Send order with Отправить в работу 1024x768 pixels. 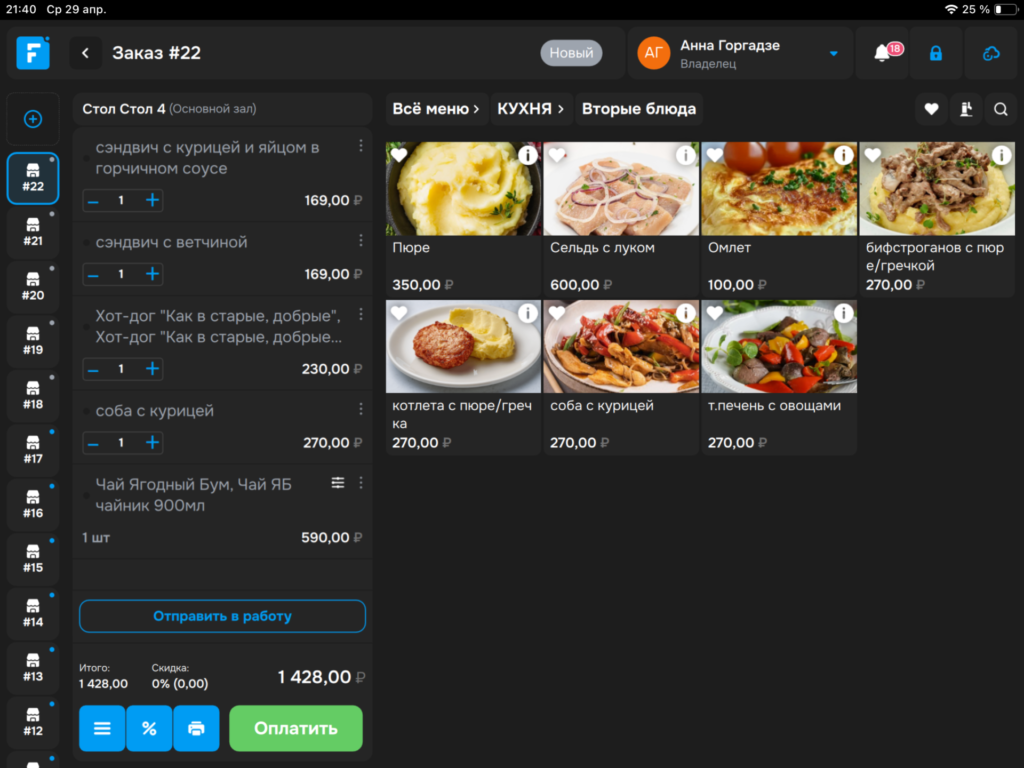point(222,616)
